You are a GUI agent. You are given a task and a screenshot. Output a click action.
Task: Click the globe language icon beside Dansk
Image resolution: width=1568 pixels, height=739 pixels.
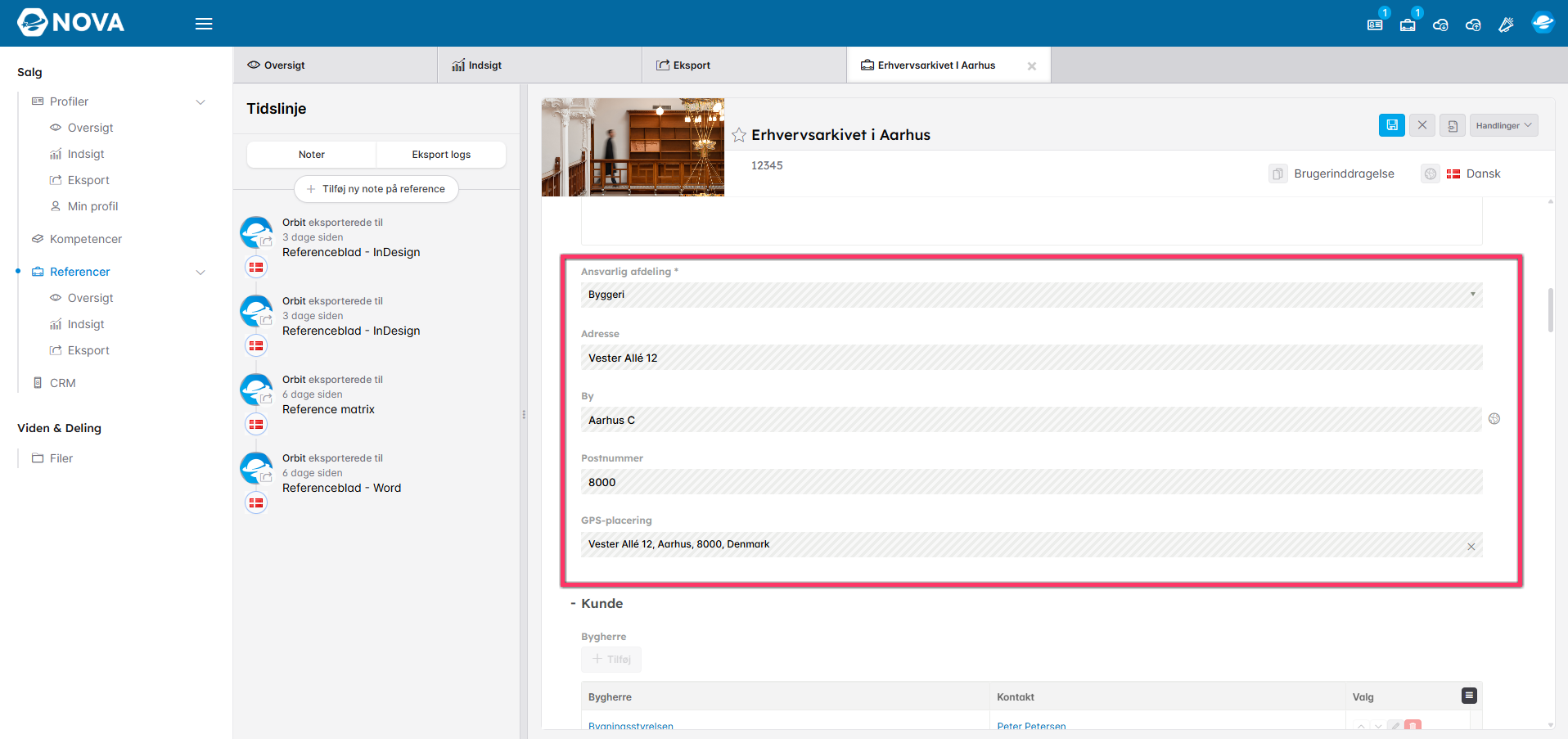coord(1430,173)
